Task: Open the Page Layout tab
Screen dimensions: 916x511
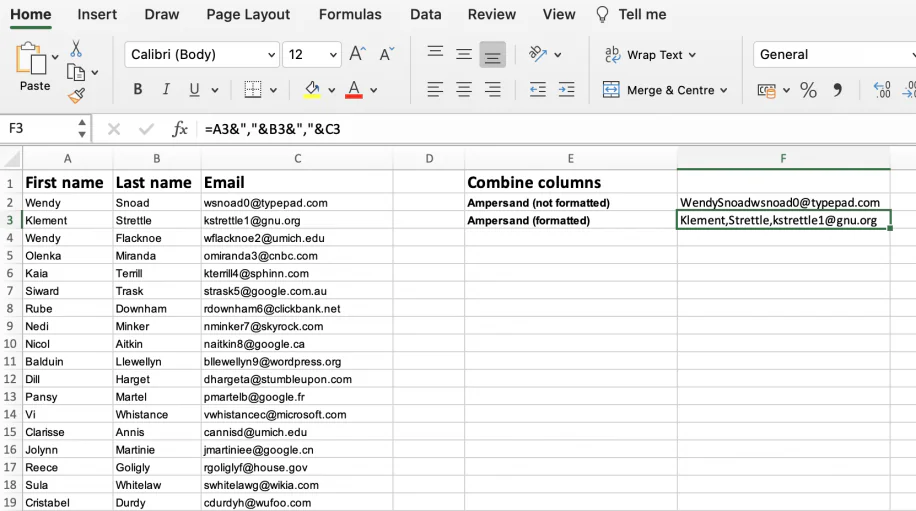Action: click(x=248, y=14)
